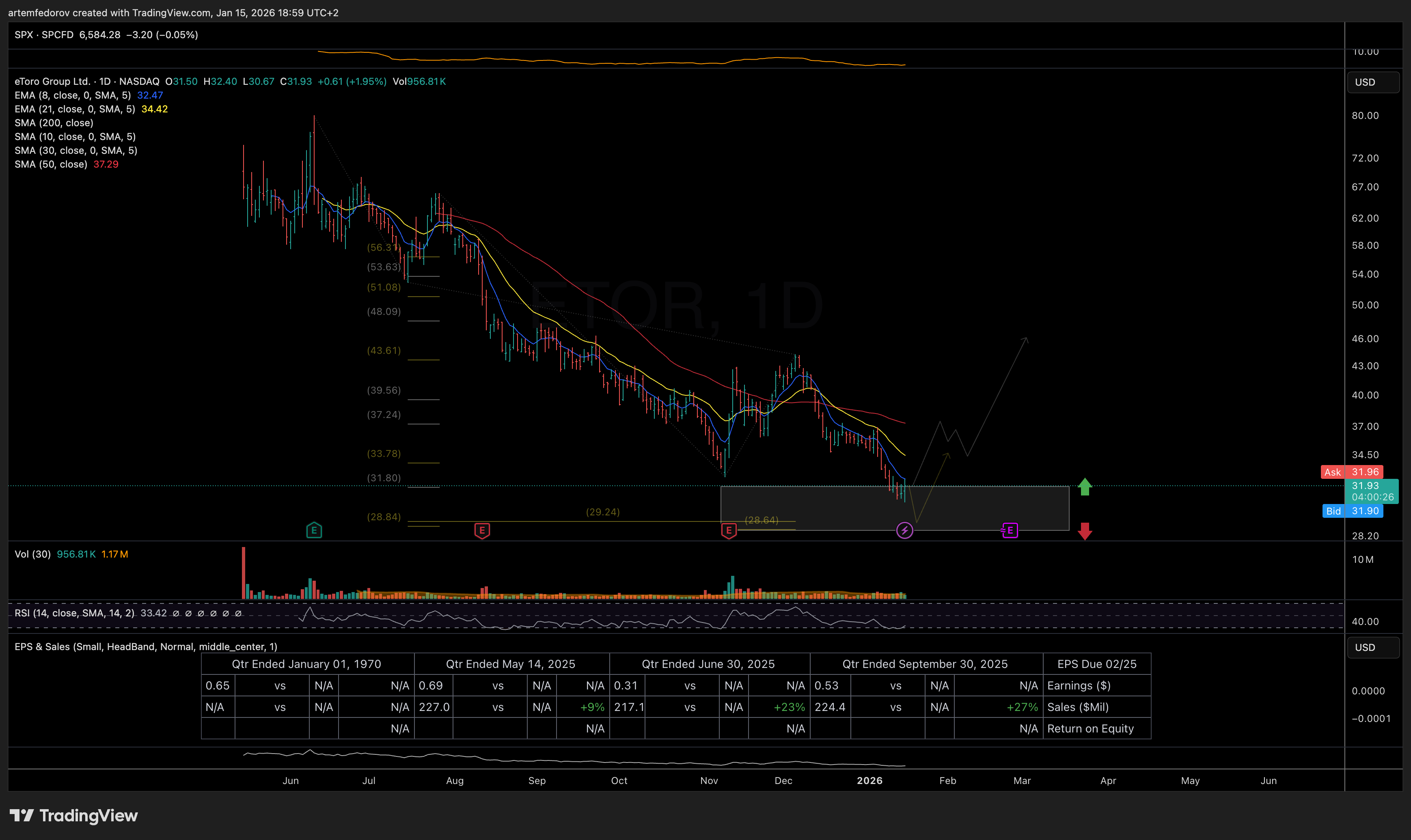The height and width of the screenshot is (840, 1411).
Task: Click the (43.61) Fibonacci level label
Action: 384,350
